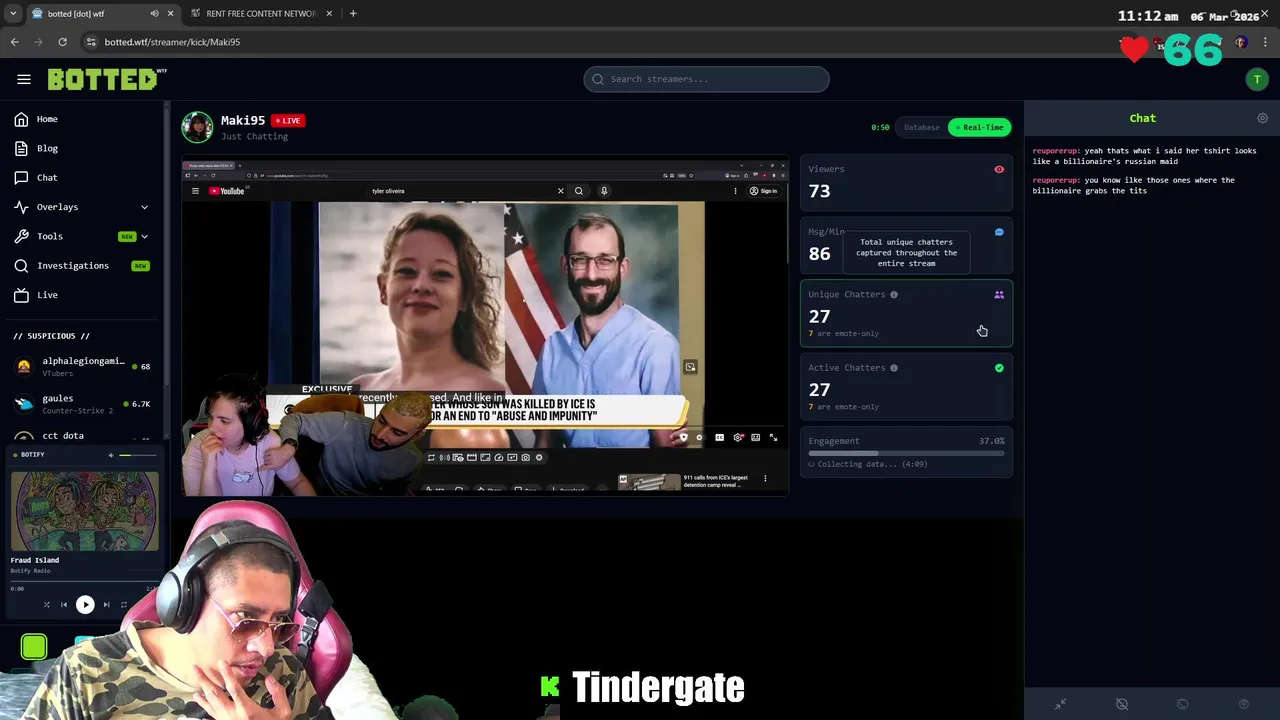Open suspicious streamer cct dota

(x=82, y=436)
